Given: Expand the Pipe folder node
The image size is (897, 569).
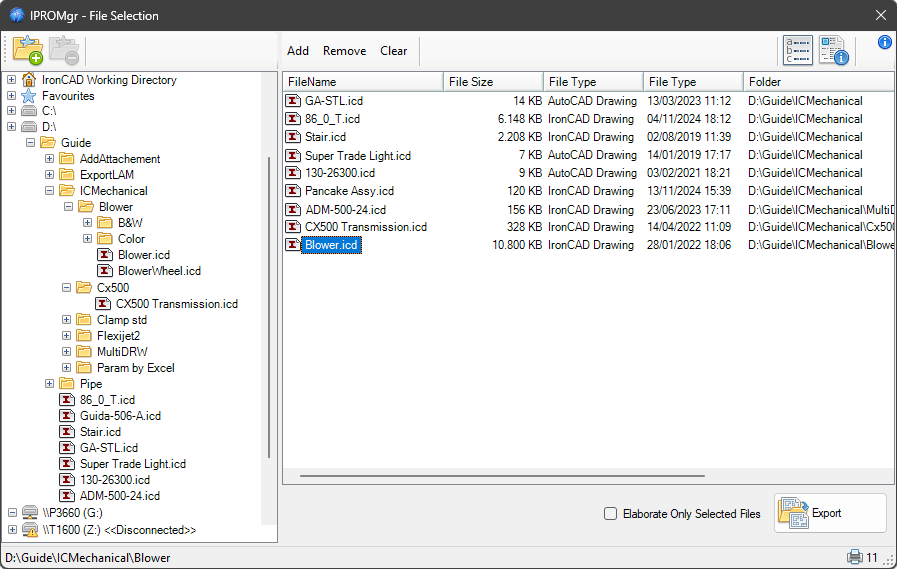Looking at the screenshot, I should [50, 384].
